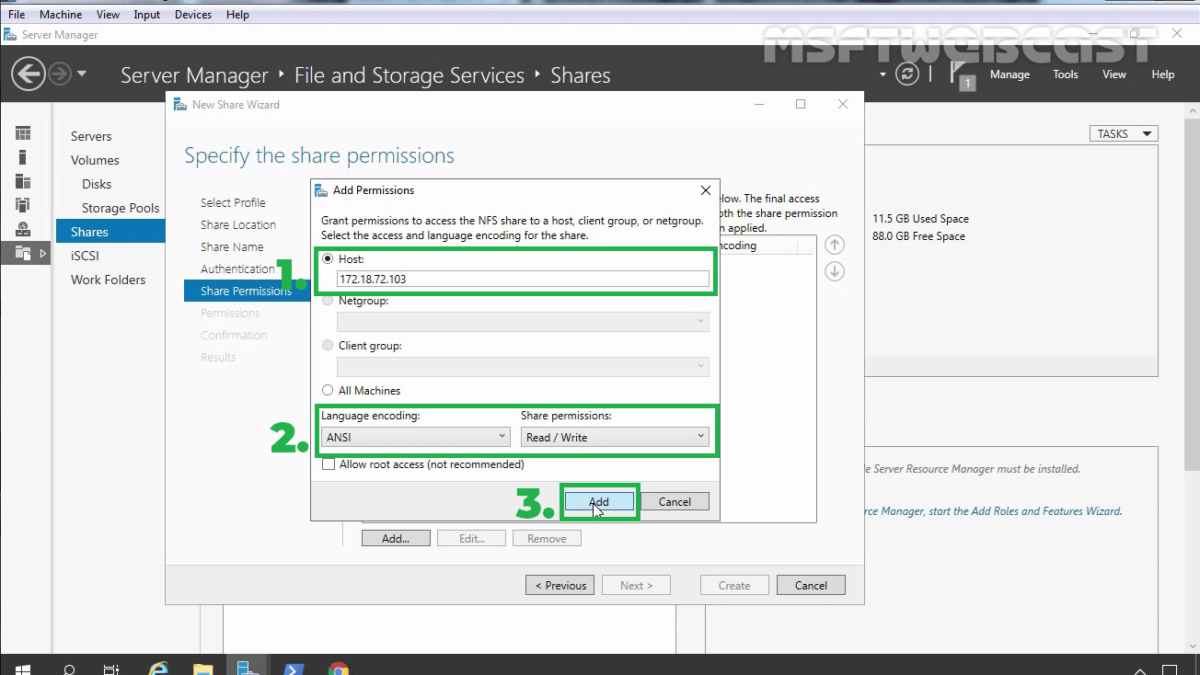Open taskbar search icon
This screenshot has width=1200, height=675.
click(x=69, y=669)
